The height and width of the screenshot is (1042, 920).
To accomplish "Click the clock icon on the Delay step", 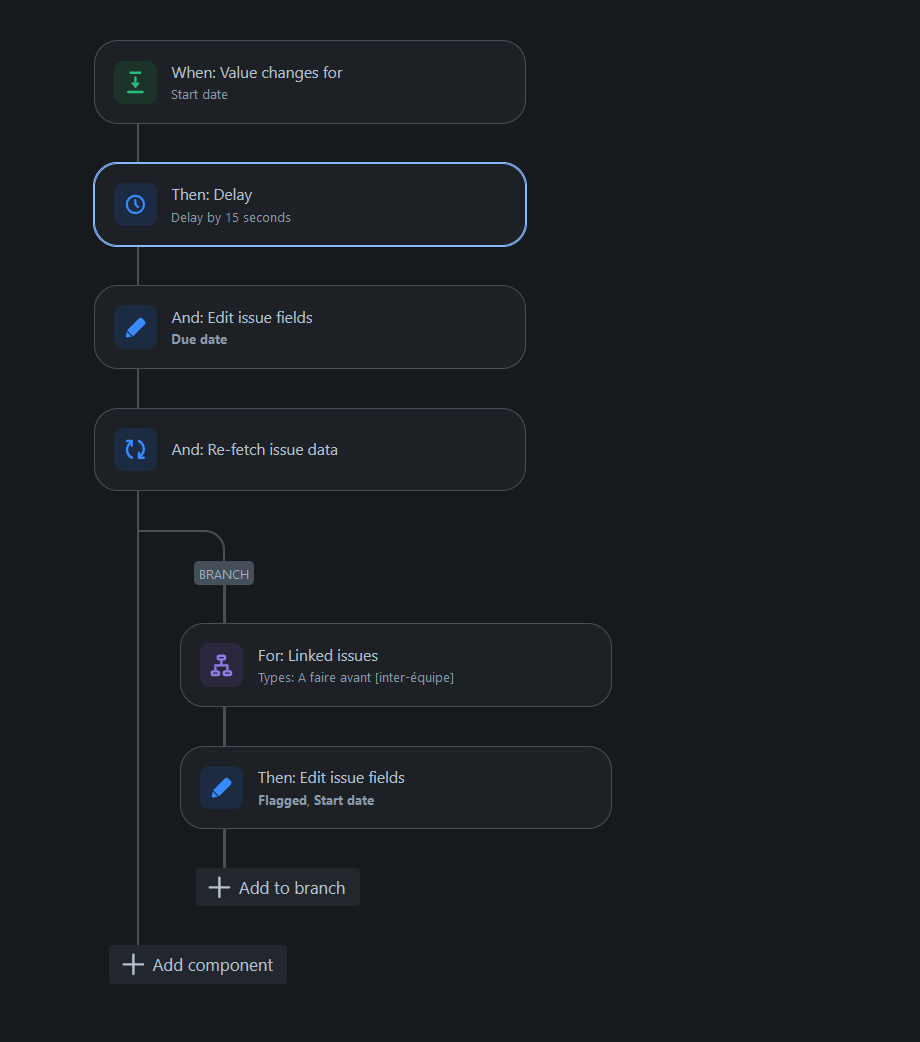I will 136,205.
